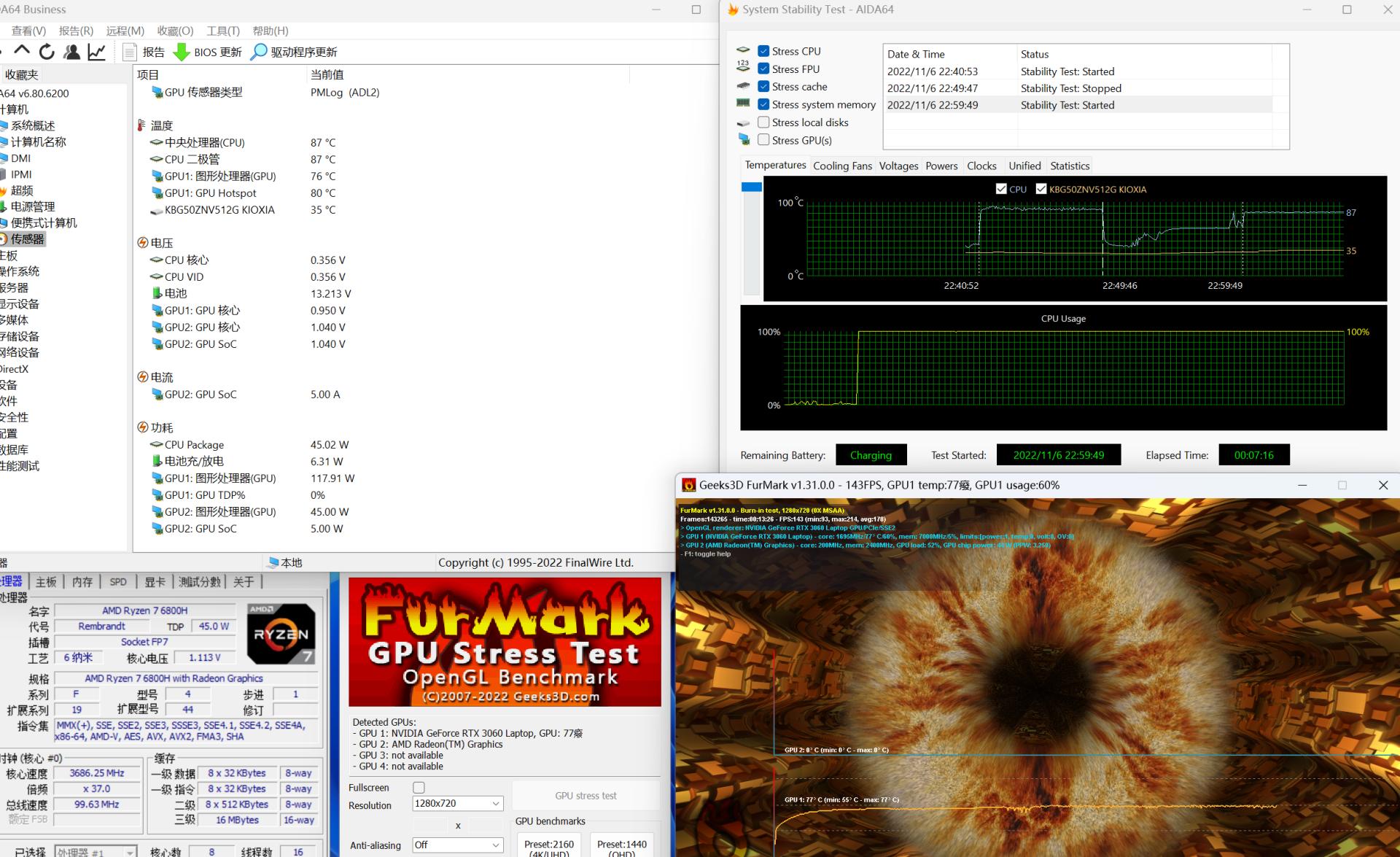Viewport: 1400px width, 857px height.
Task: Select the sensor item in sidebar tree
Action: pos(27,239)
